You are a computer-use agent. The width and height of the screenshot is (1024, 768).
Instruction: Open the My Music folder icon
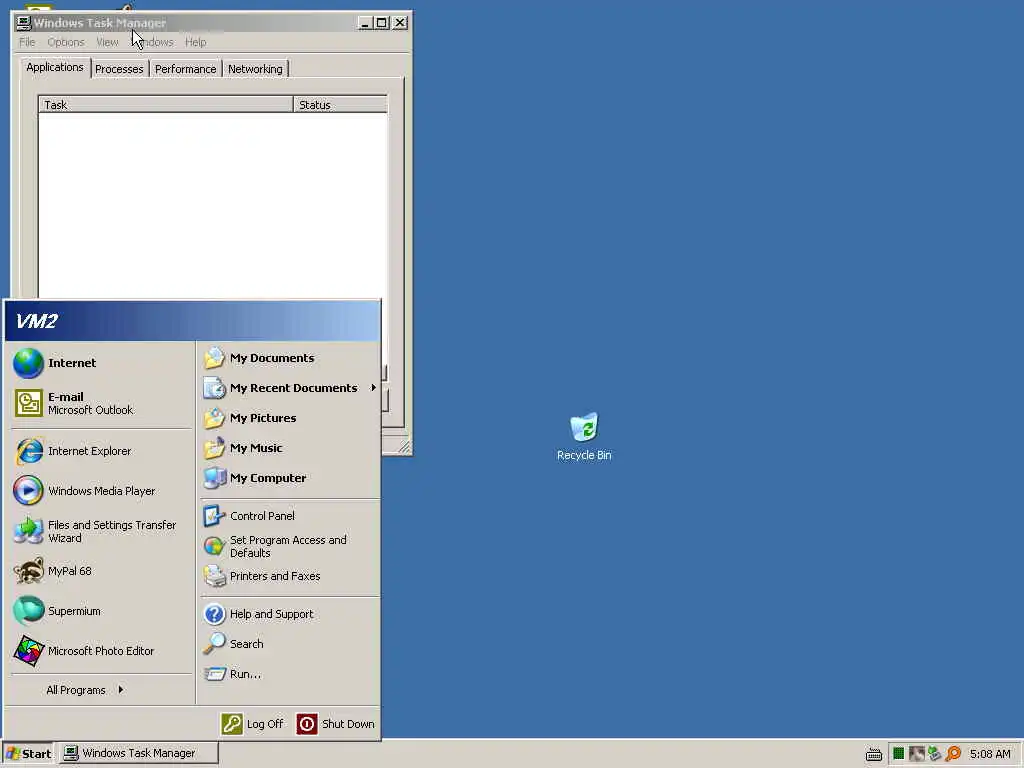[x=214, y=448]
